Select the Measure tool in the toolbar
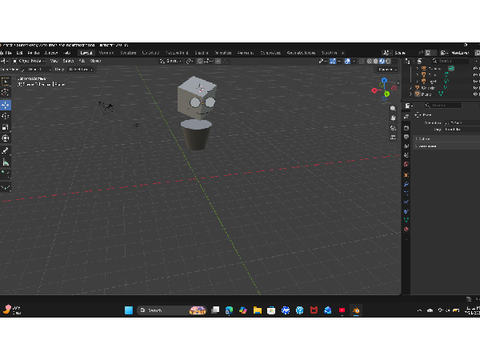This screenshot has height=360, width=480. click(x=5, y=162)
